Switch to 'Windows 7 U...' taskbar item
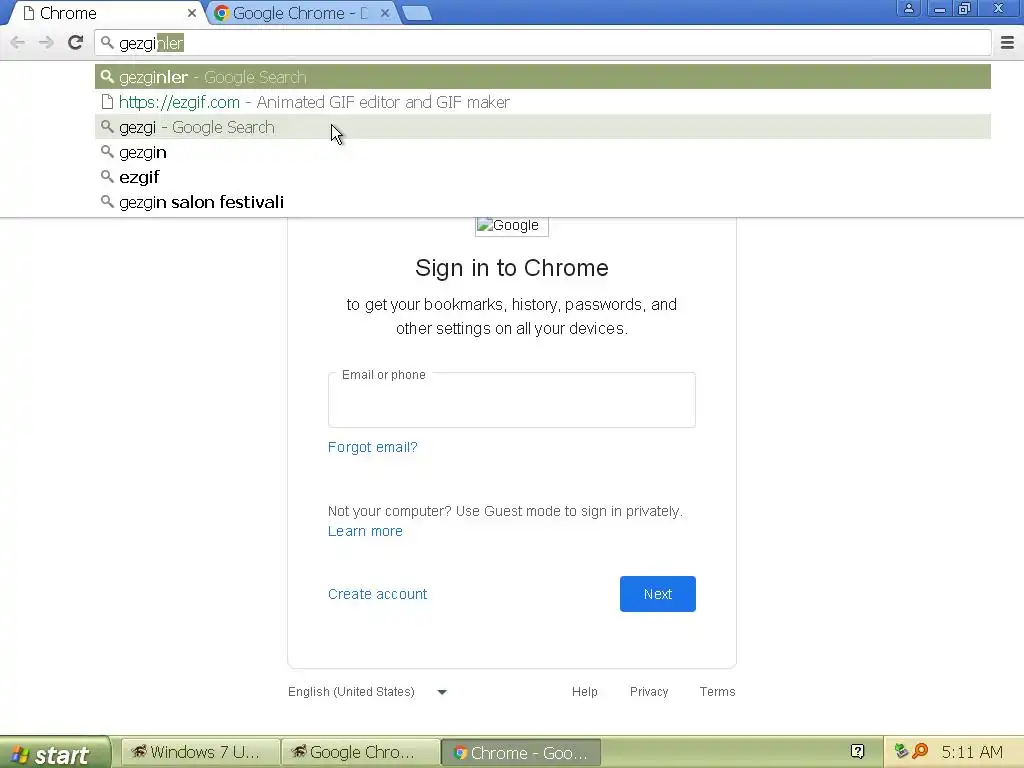Image resolution: width=1024 pixels, height=768 pixels. pos(200,752)
